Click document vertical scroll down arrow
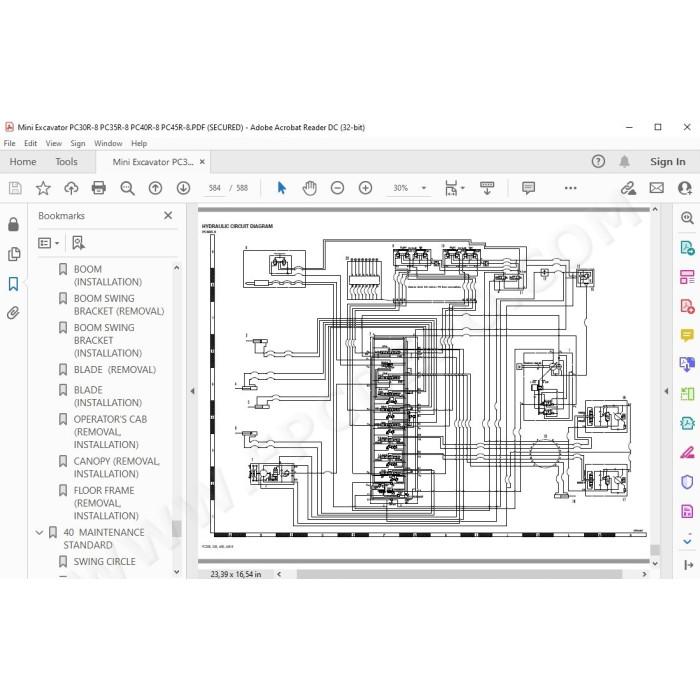 pyautogui.click(x=654, y=564)
